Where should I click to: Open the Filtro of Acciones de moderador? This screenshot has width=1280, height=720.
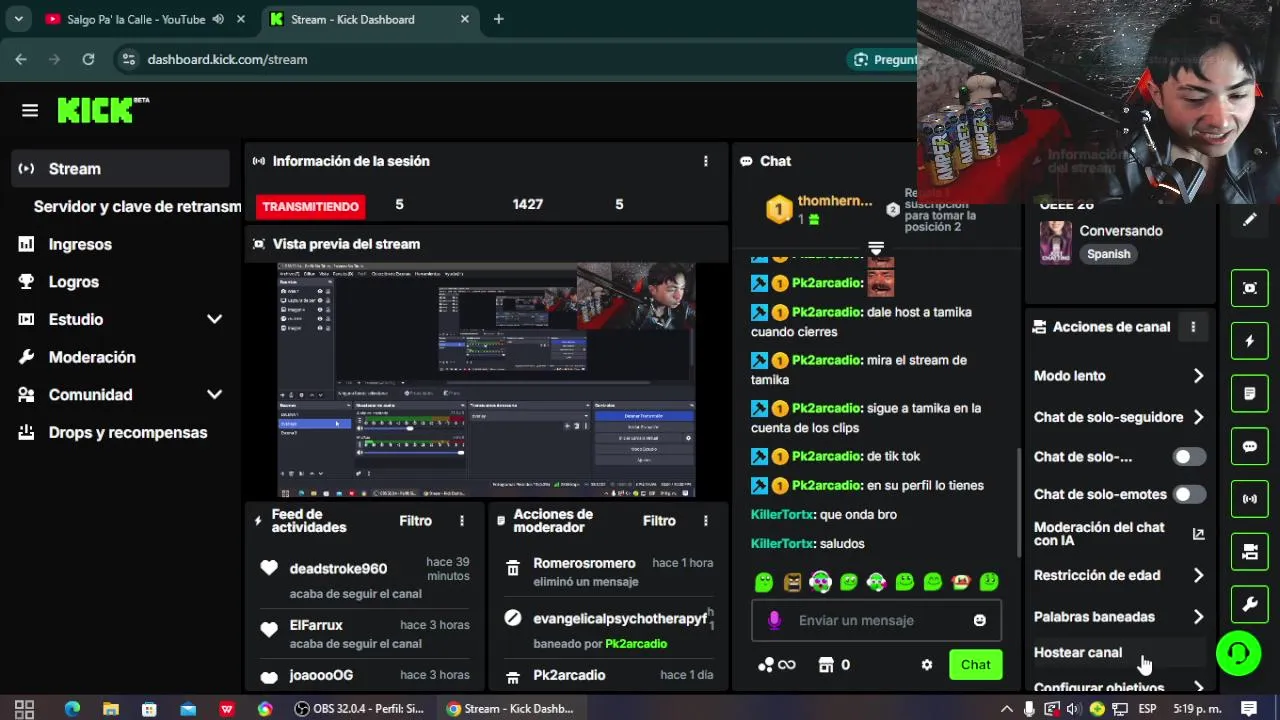pyautogui.click(x=659, y=521)
